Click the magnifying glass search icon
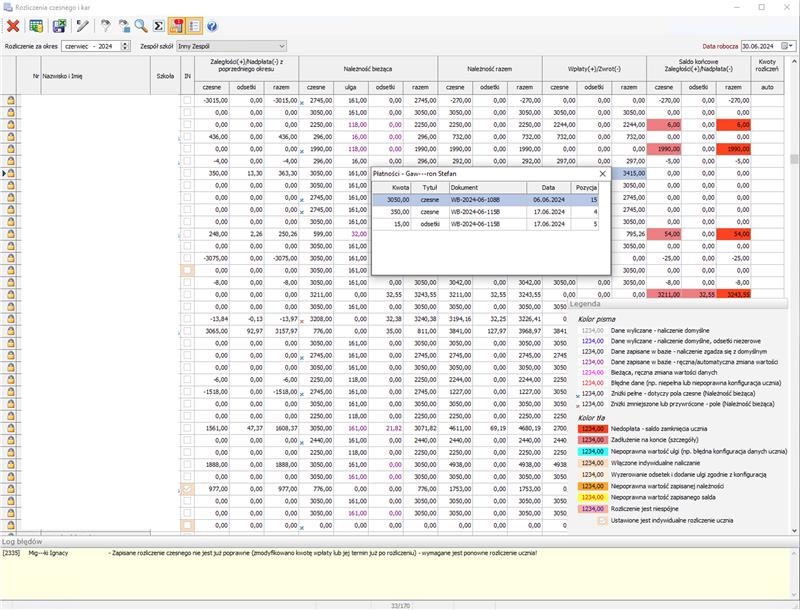The height and width of the screenshot is (610, 800). [141, 25]
